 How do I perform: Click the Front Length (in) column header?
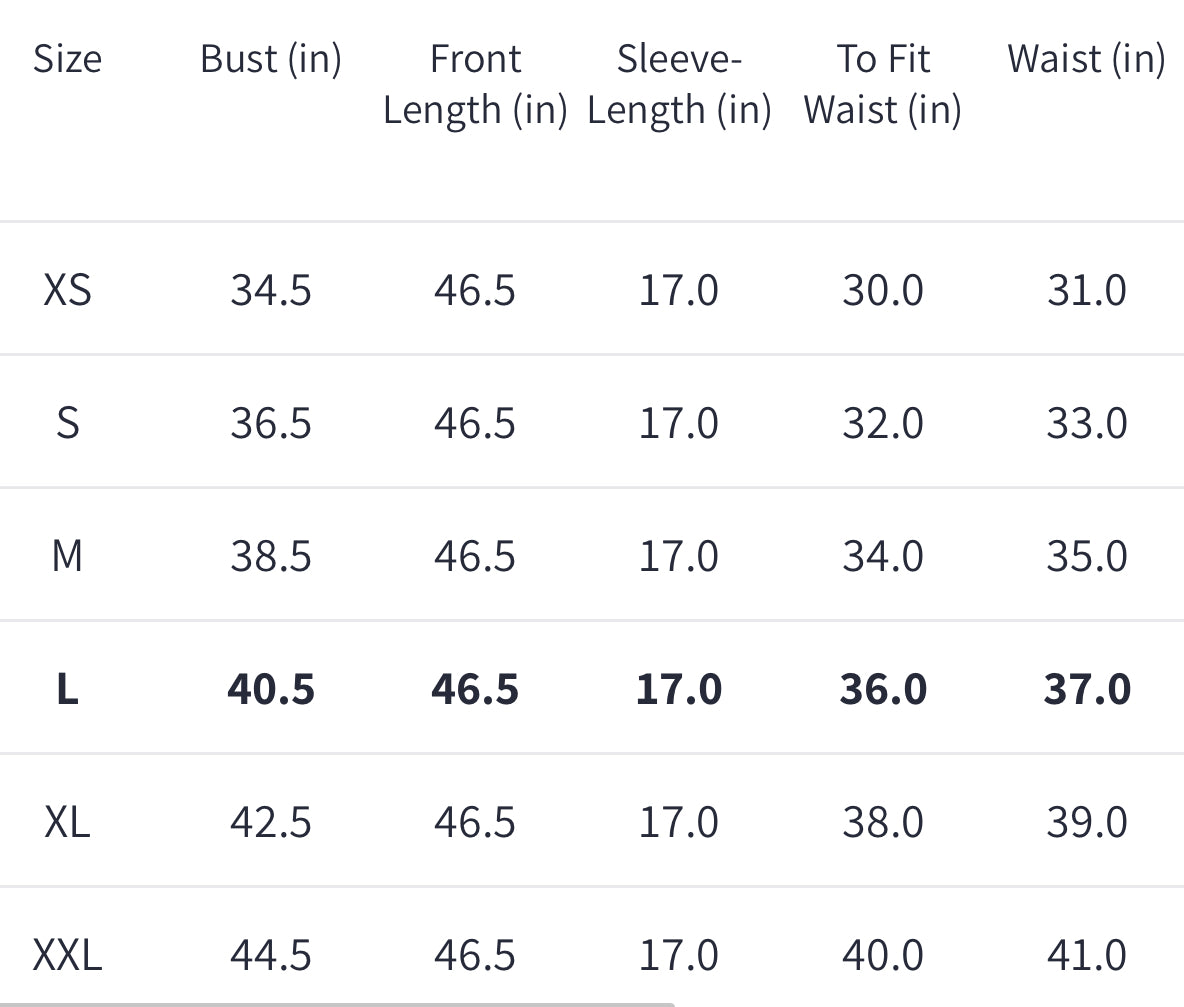tap(475, 85)
